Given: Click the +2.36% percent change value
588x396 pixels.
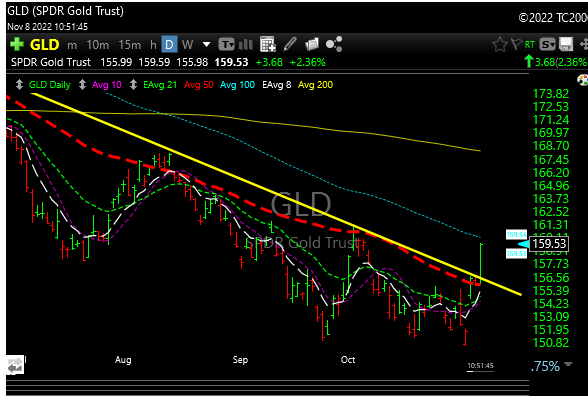Looking at the screenshot, I should [x=308, y=62].
